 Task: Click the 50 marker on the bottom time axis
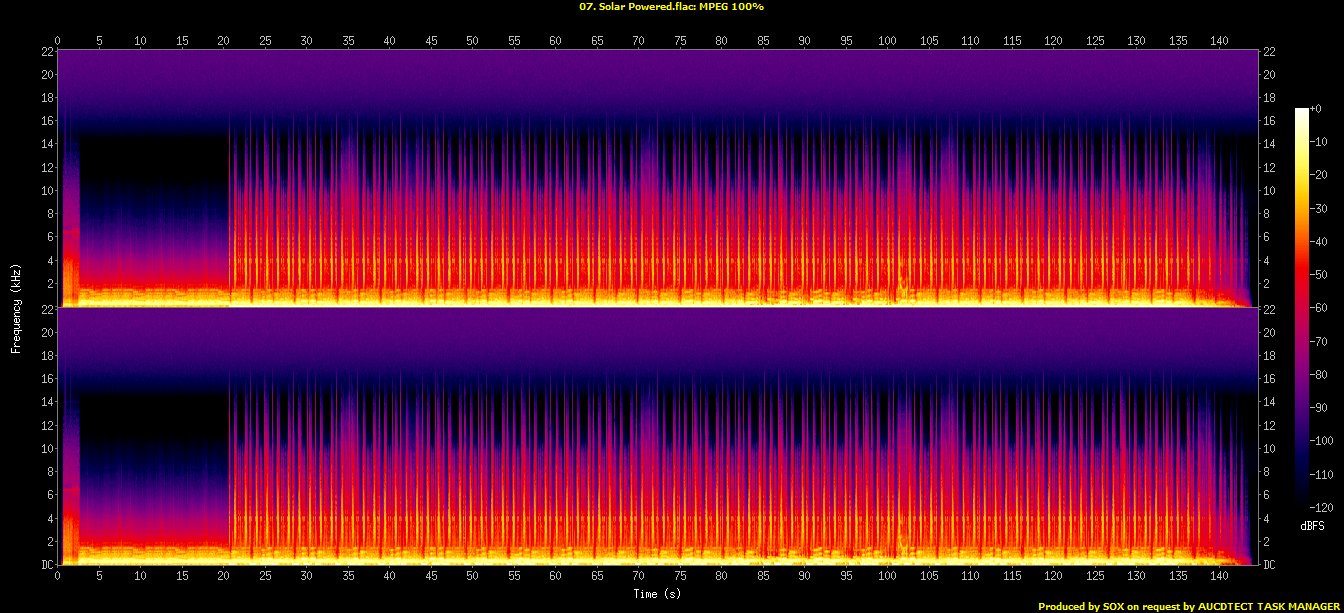(x=472, y=578)
